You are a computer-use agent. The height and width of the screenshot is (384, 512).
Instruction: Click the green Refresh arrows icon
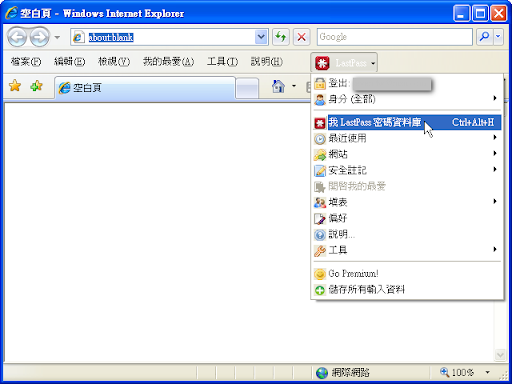click(x=281, y=37)
